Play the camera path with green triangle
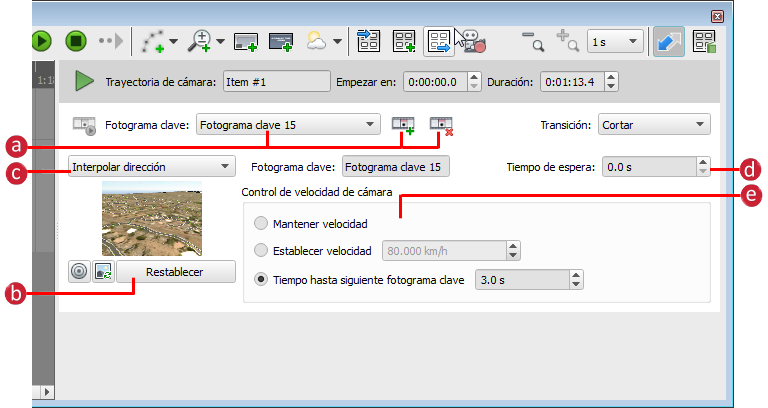Viewport: 768px width, 408px height. [x=84, y=81]
